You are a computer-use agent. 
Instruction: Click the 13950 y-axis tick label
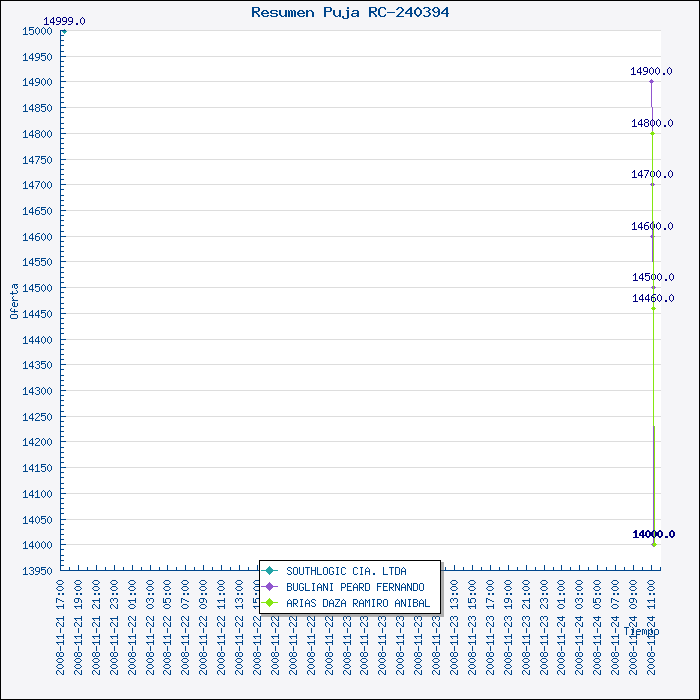pyautogui.click(x=37, y=571)
